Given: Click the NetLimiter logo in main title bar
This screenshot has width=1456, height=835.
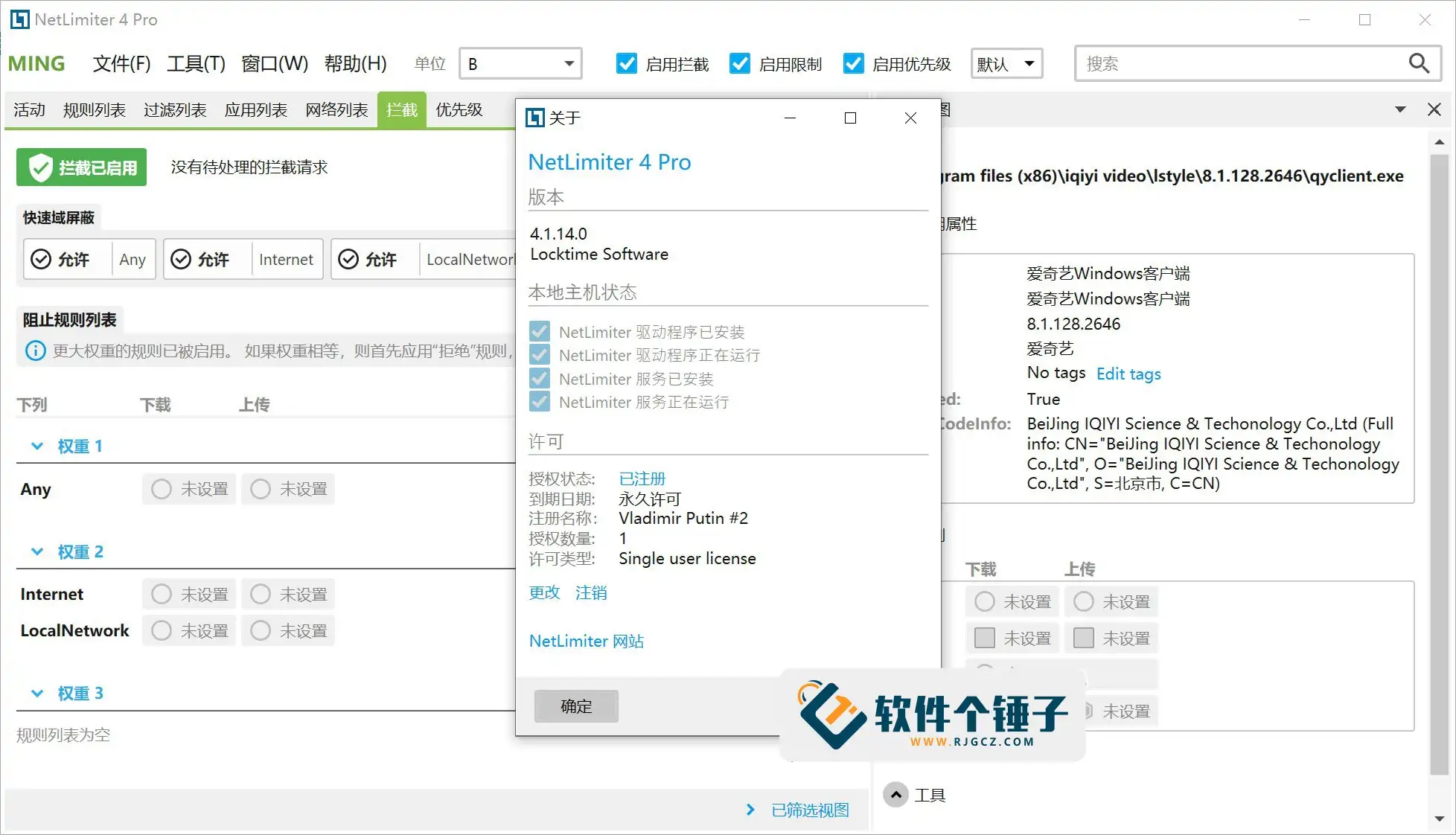Looking at the screenshot, I should (x=20, y=19).
